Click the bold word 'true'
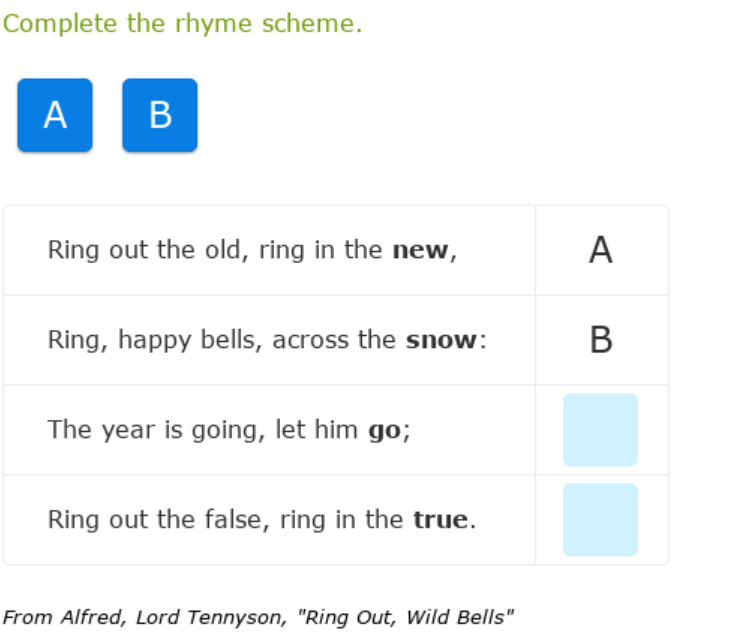730x643 pixels. pos(440,521)
